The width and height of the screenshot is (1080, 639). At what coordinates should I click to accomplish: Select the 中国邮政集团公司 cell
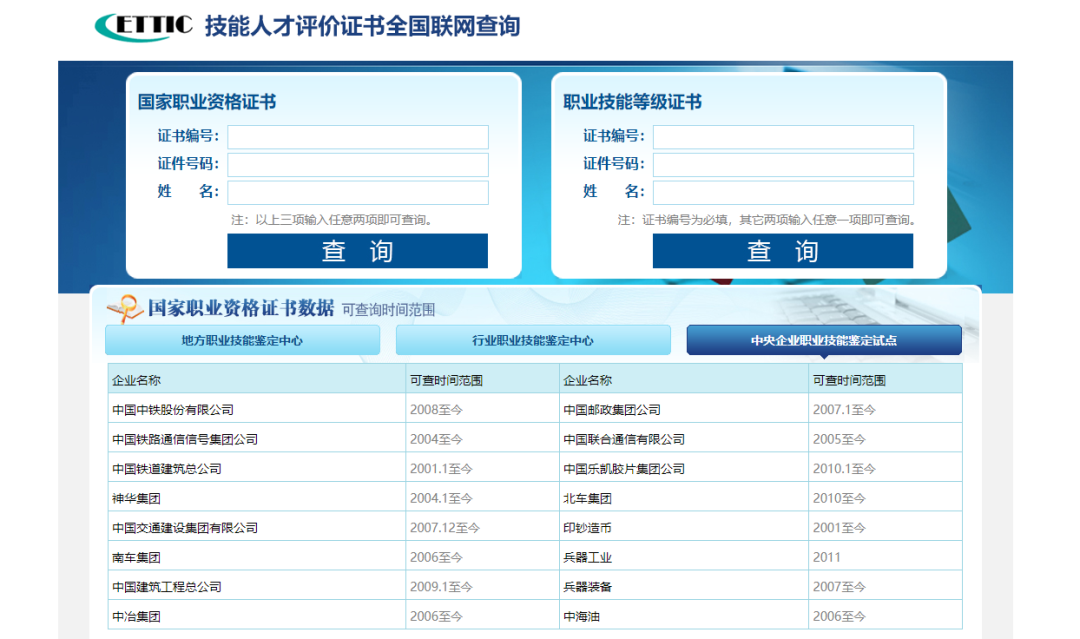coord(684,410)
